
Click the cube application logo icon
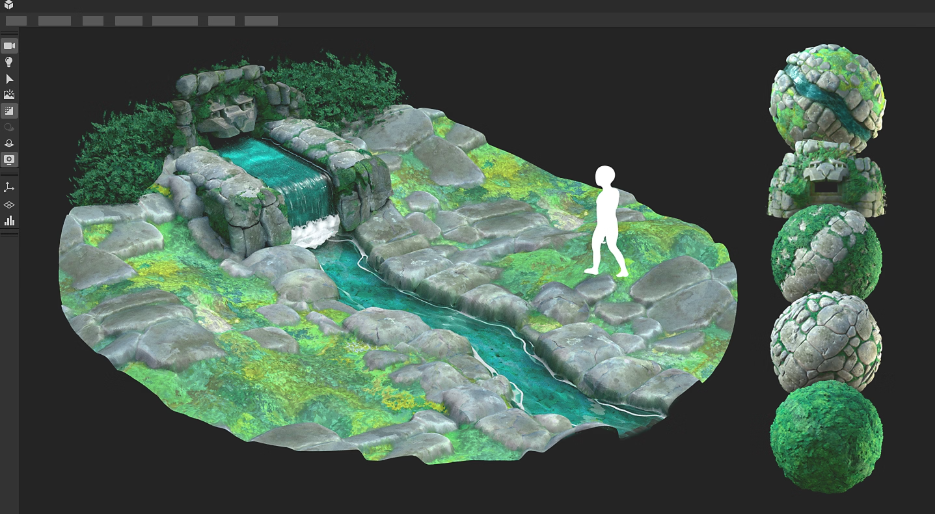tap(8, 5)
